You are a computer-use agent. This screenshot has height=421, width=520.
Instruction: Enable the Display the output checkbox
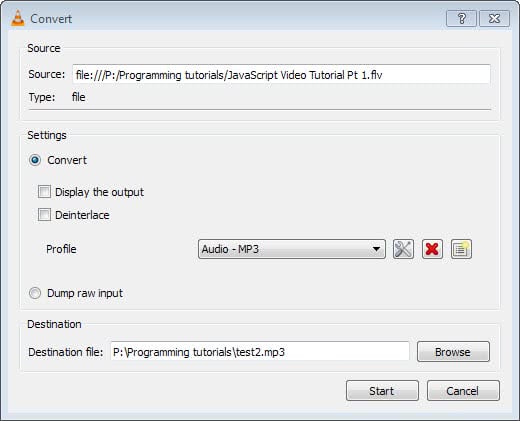pos(44,192)
